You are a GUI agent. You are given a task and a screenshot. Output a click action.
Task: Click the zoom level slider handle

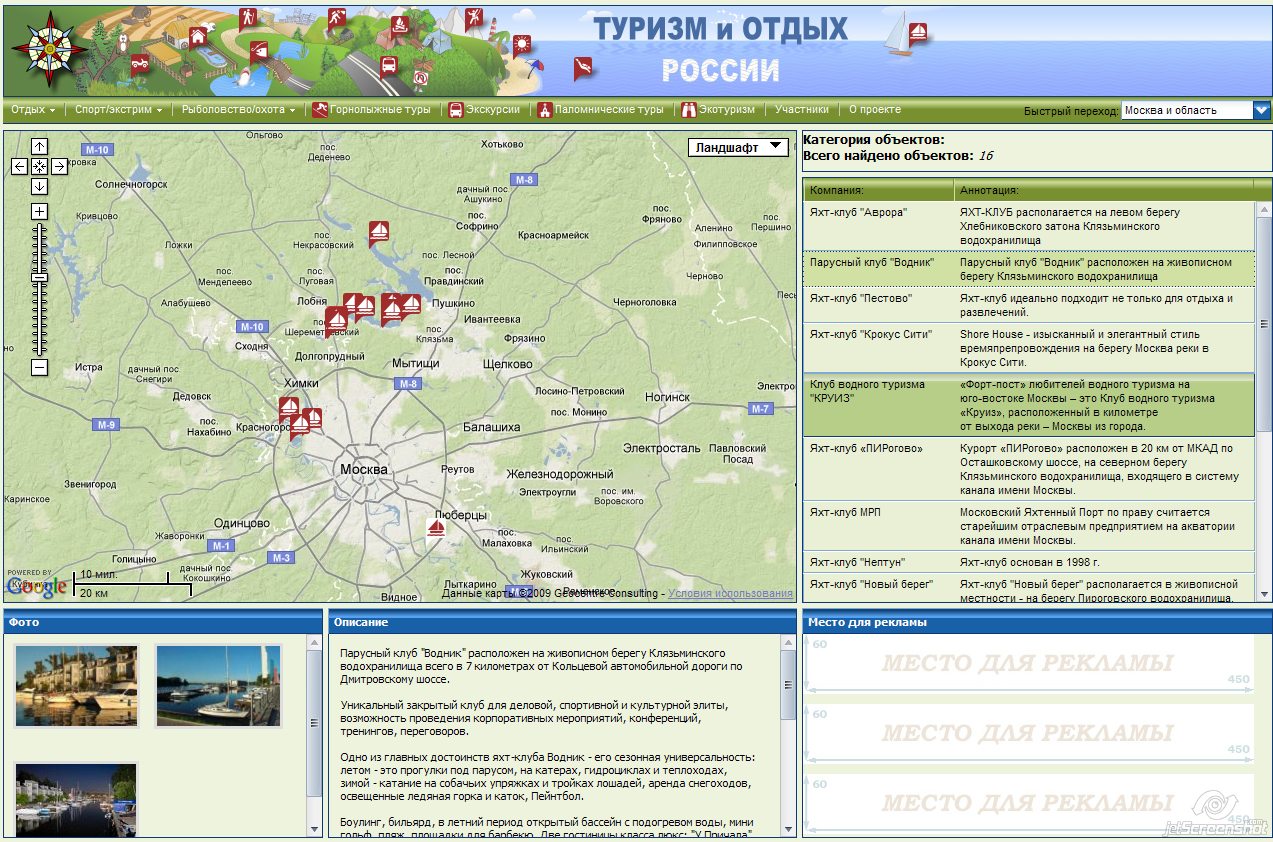click(39, 277)
